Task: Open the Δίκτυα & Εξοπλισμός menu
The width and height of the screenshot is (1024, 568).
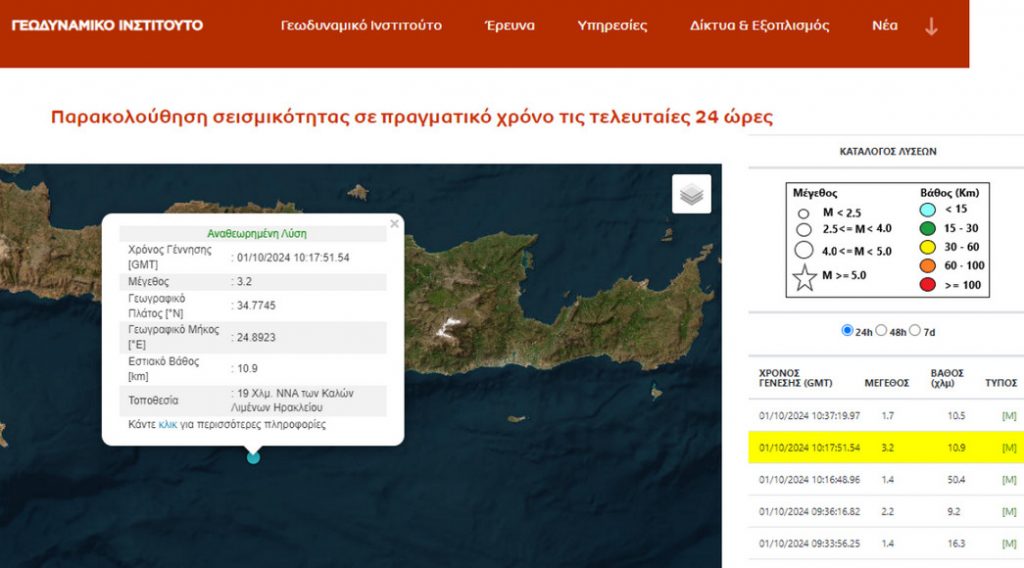Action: [759, 26]
